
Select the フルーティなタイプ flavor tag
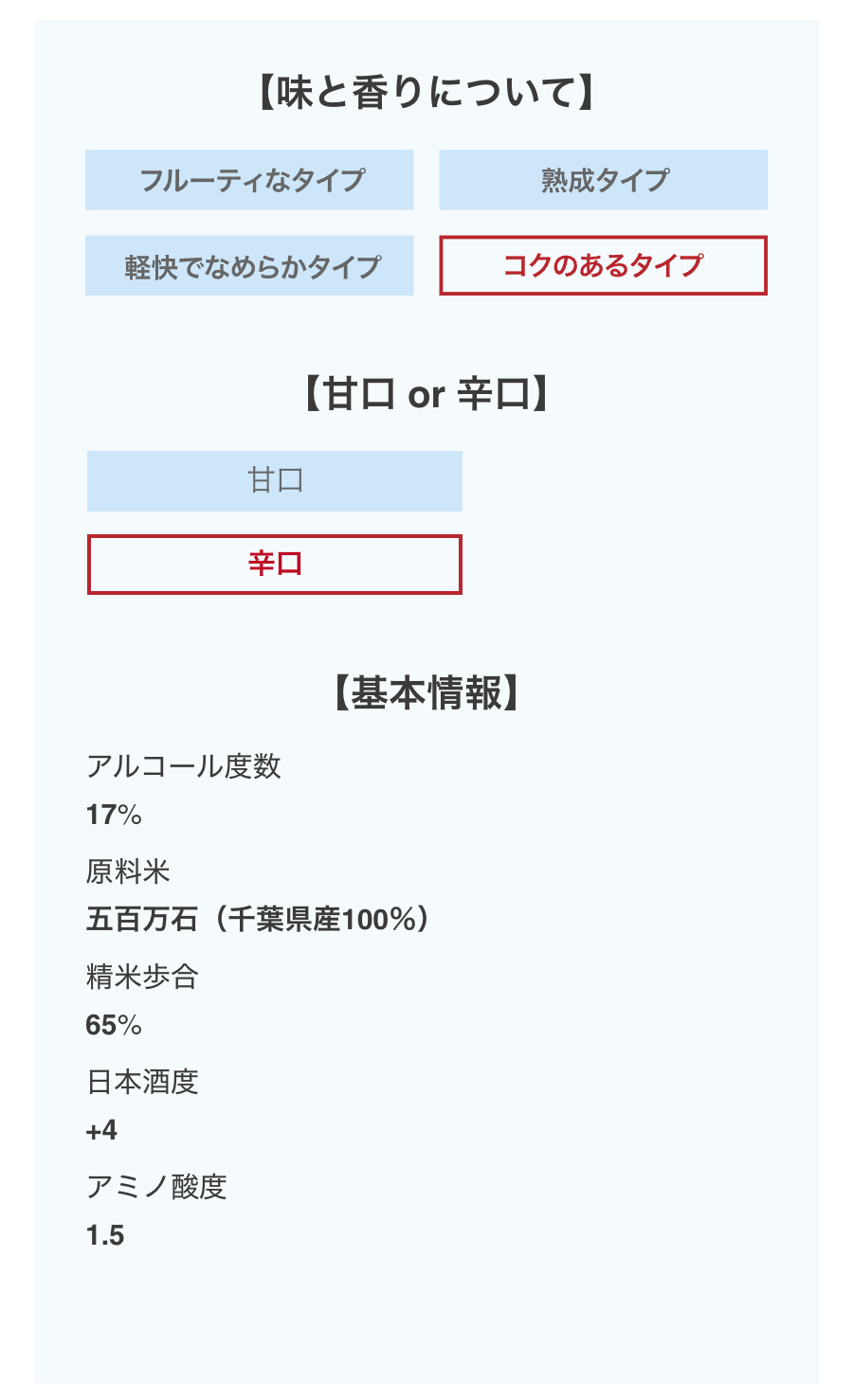coord(249,180)
